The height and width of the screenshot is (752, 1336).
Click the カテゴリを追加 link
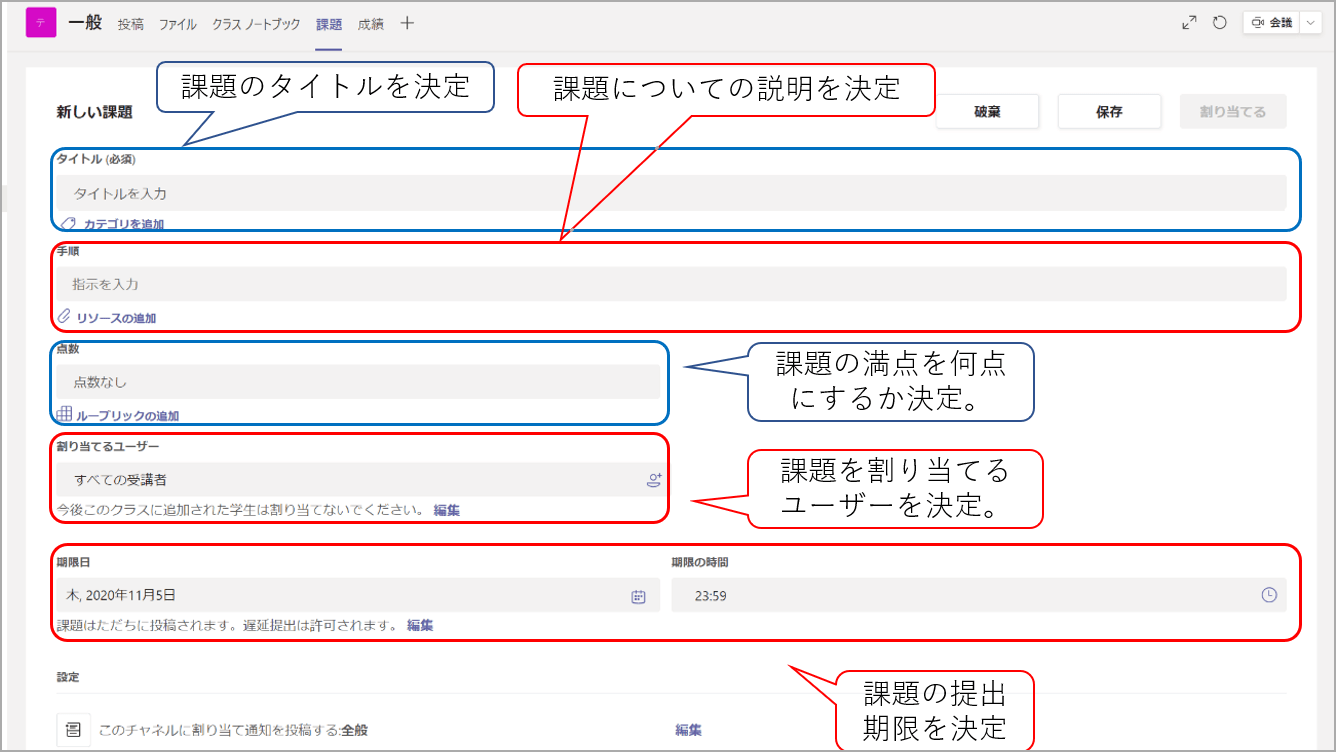pos(123,225)
